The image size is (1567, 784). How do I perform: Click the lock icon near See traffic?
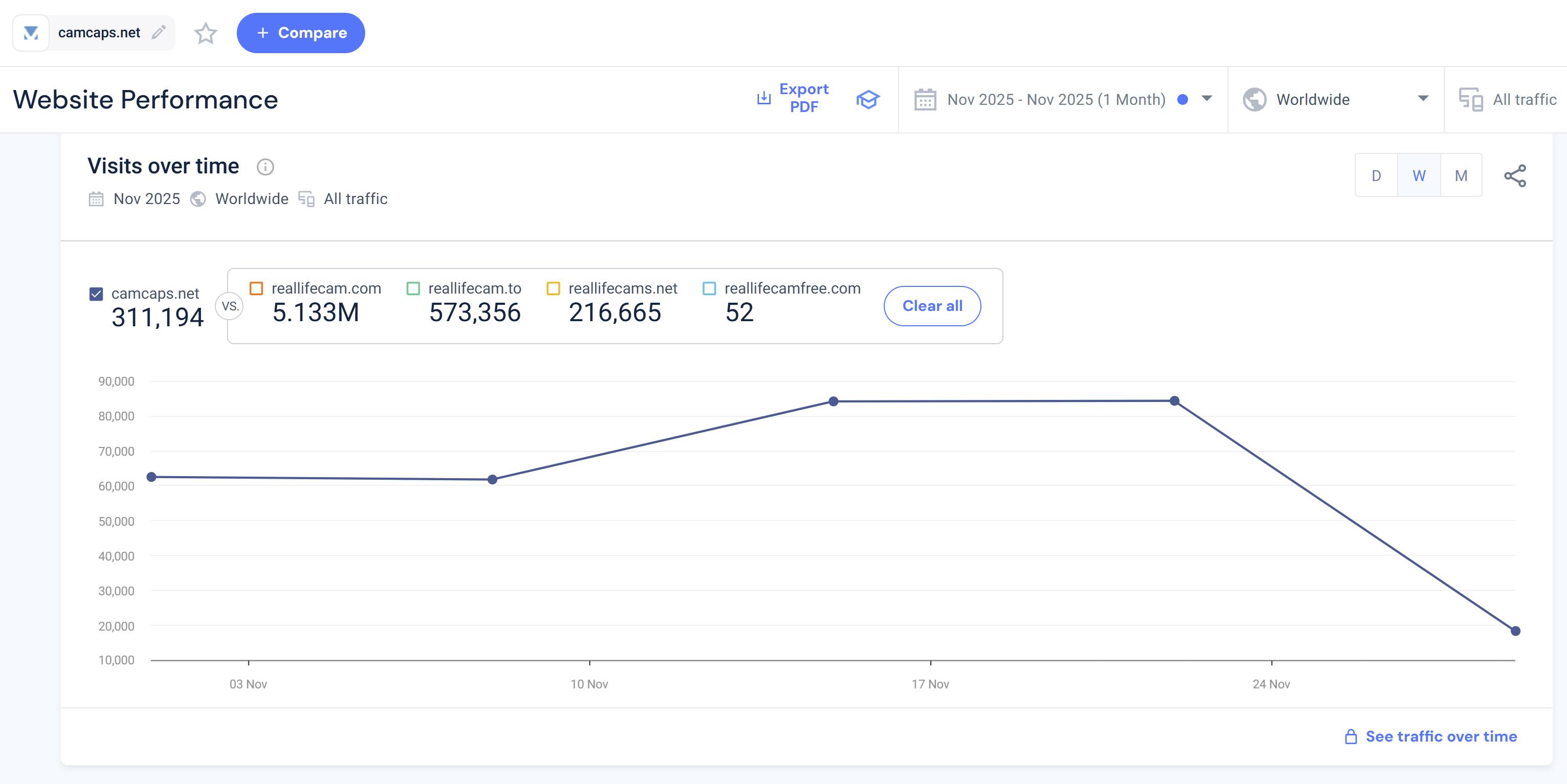1351,736
